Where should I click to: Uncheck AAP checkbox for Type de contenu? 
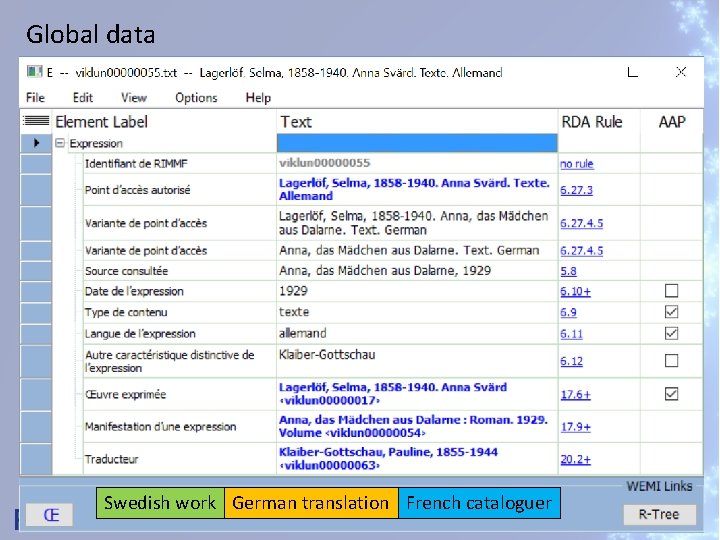[x=671, y=312]
